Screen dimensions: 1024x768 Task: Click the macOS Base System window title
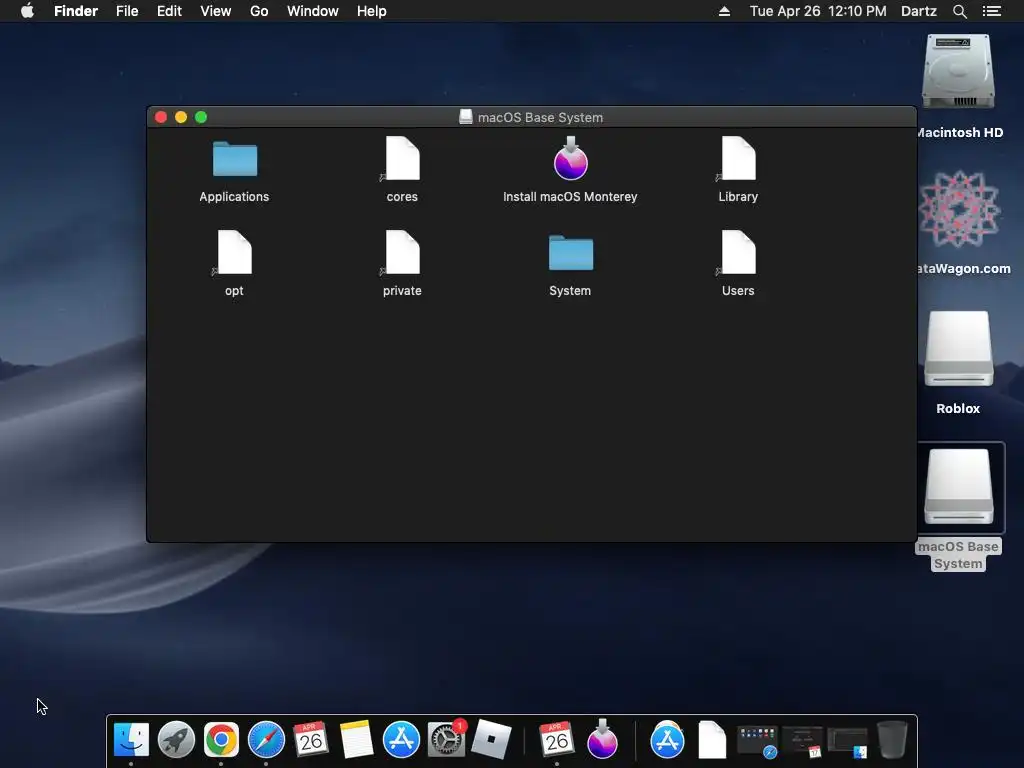540,118
